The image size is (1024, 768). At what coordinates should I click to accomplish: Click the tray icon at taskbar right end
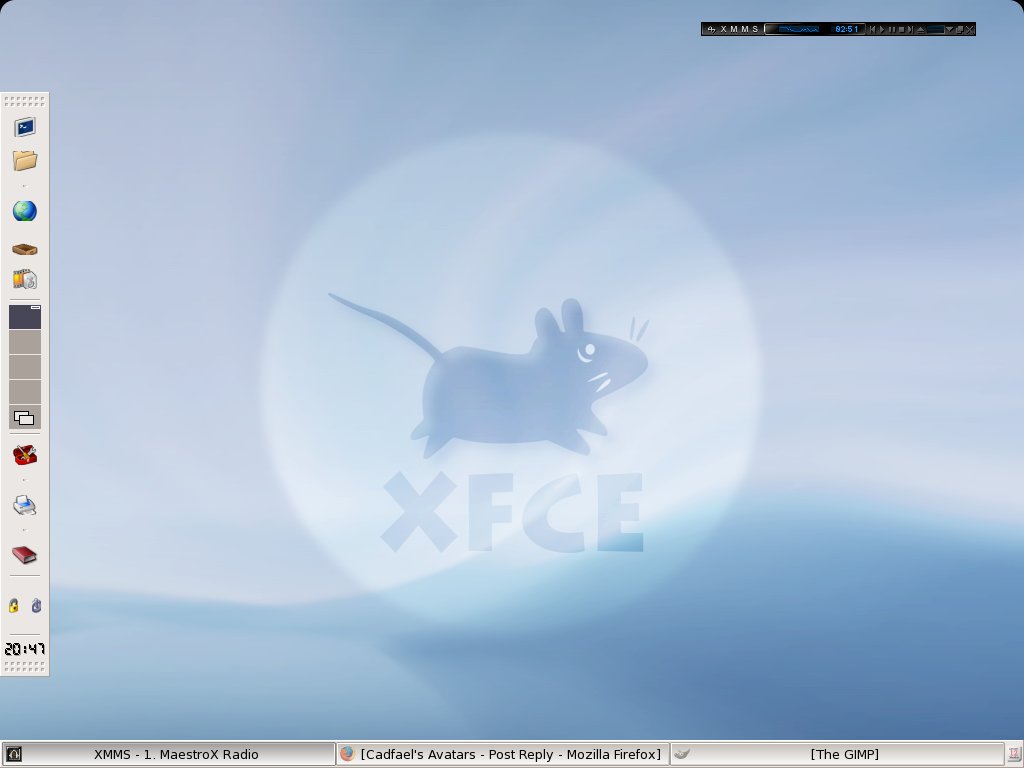(x=1014, y=754)
